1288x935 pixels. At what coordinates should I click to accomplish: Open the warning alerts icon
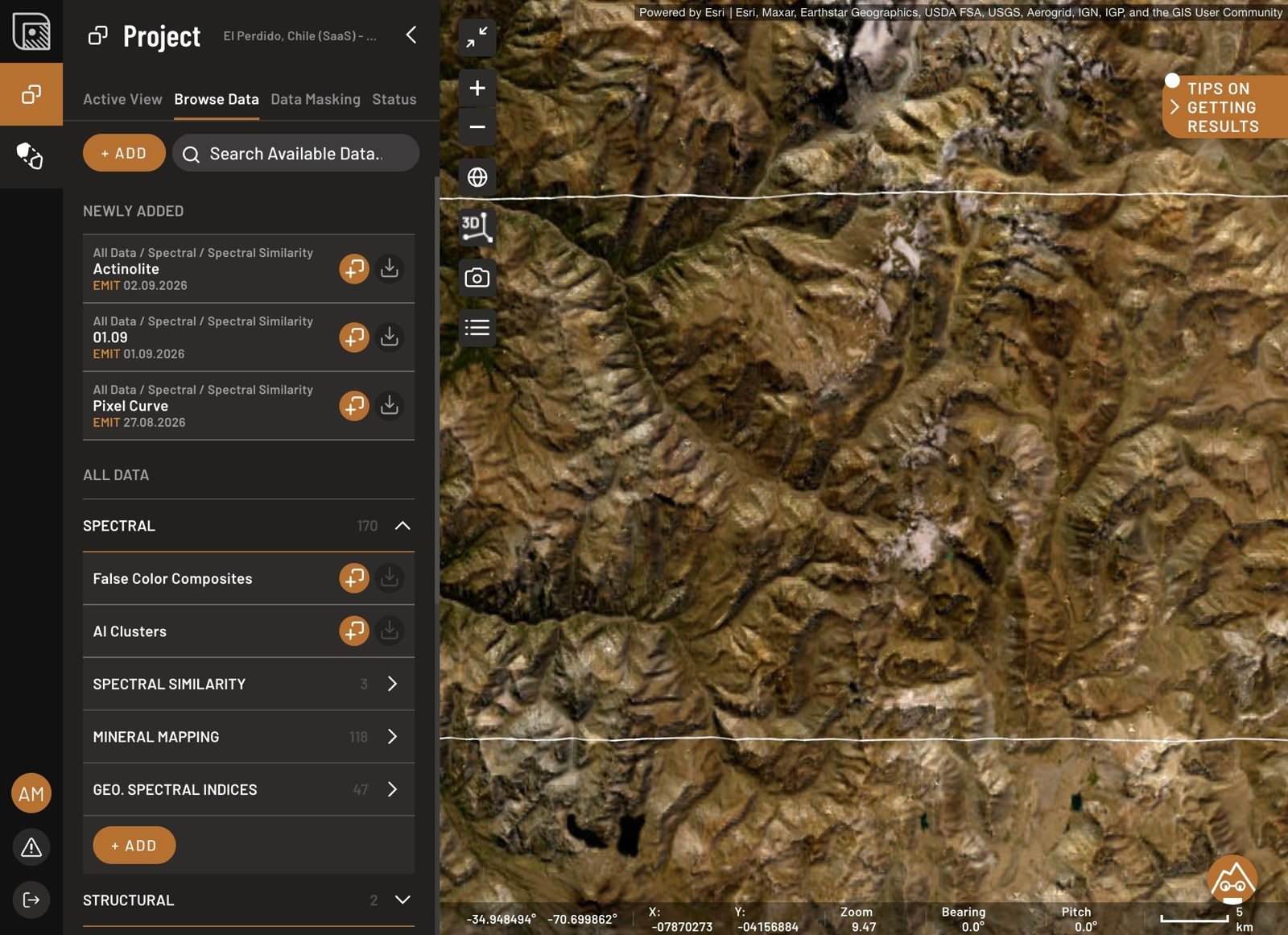(x=31, y=847)
